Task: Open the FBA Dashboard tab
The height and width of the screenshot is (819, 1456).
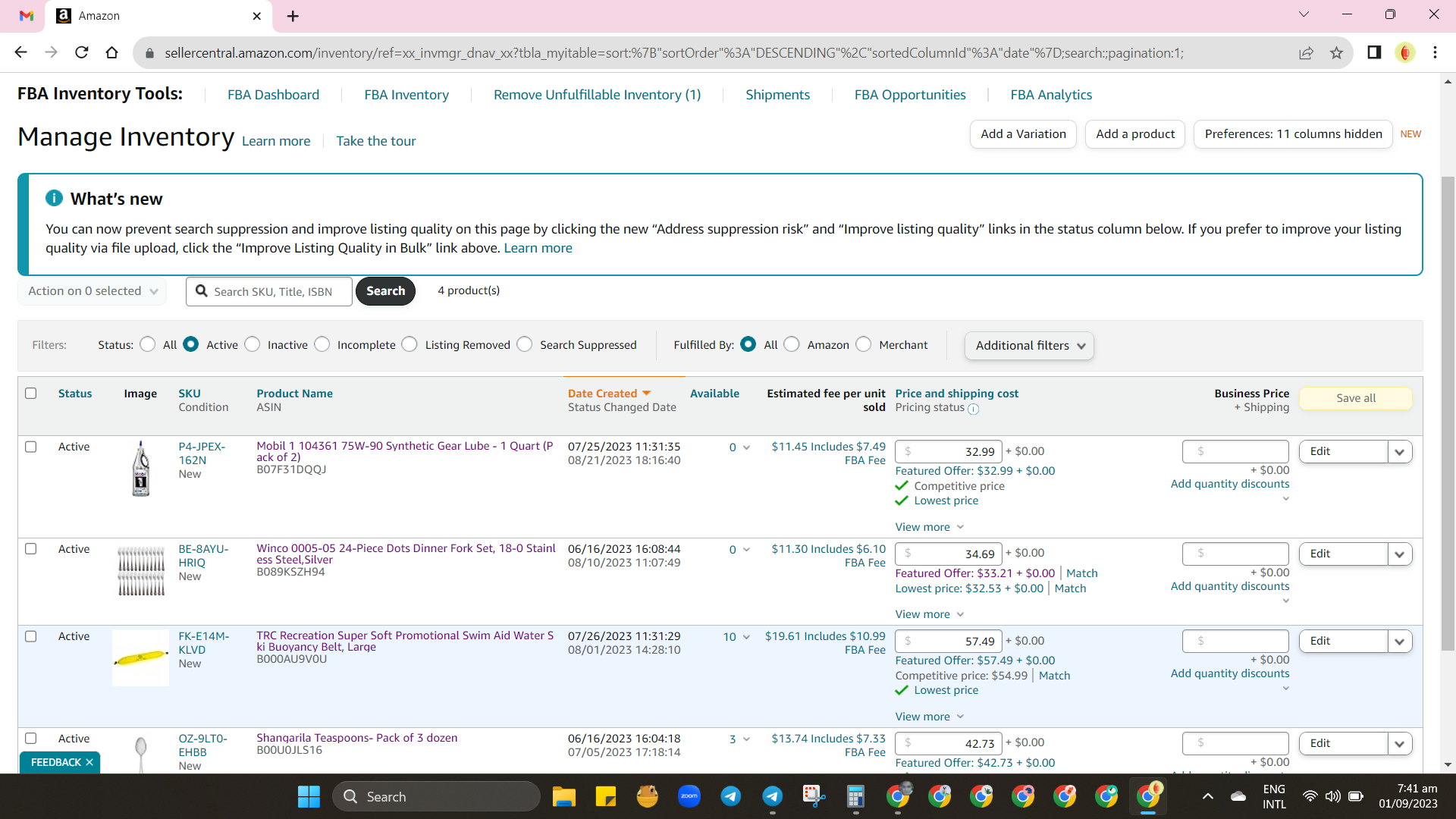Action: pos(273,95)
